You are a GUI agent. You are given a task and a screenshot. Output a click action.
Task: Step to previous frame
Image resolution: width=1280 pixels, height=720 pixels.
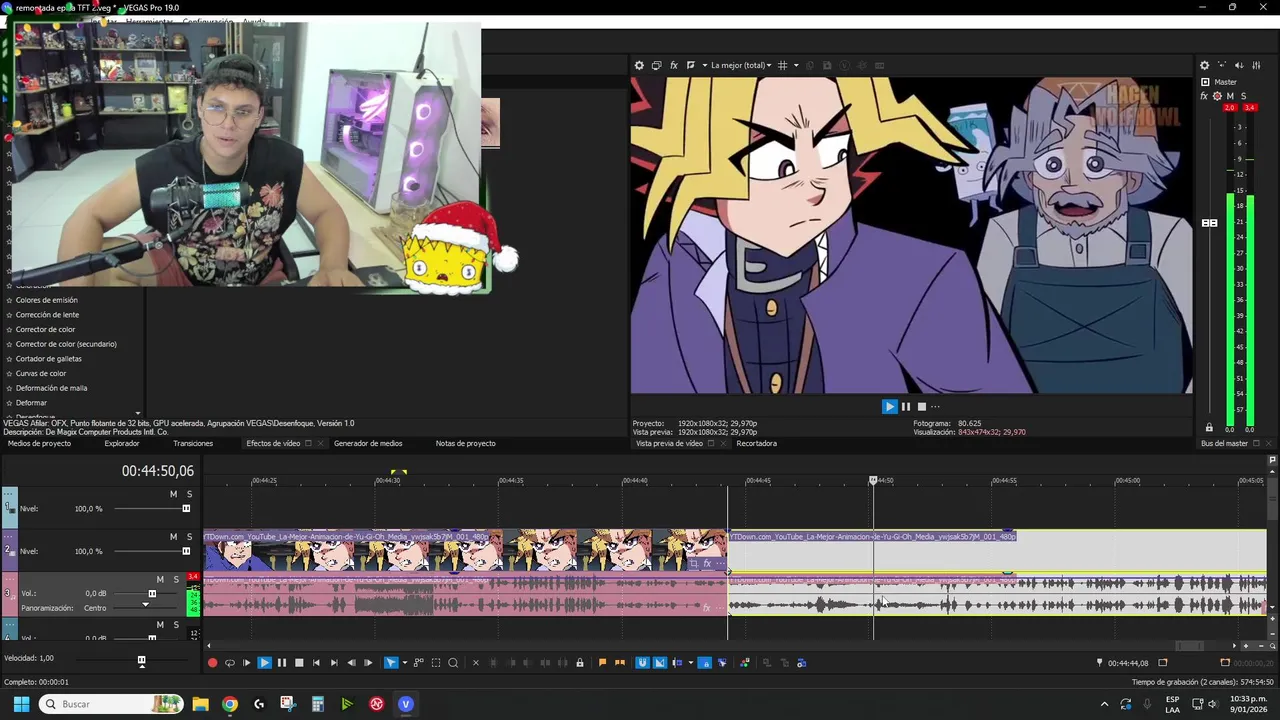point(351,662)
